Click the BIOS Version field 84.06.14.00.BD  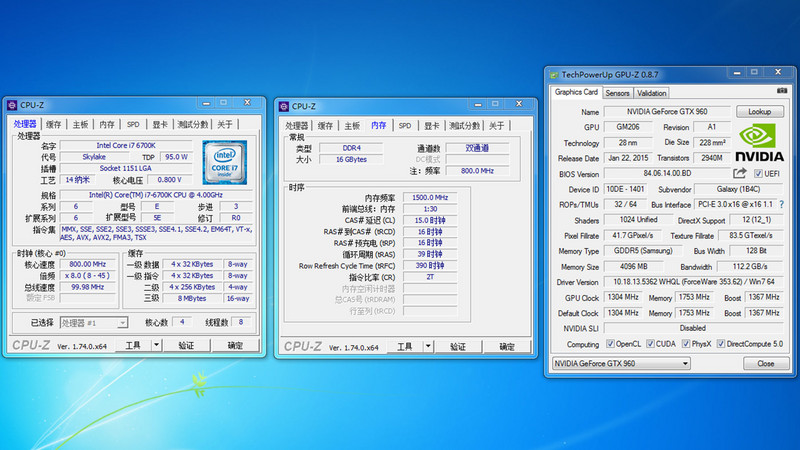(x=667, y=173)
